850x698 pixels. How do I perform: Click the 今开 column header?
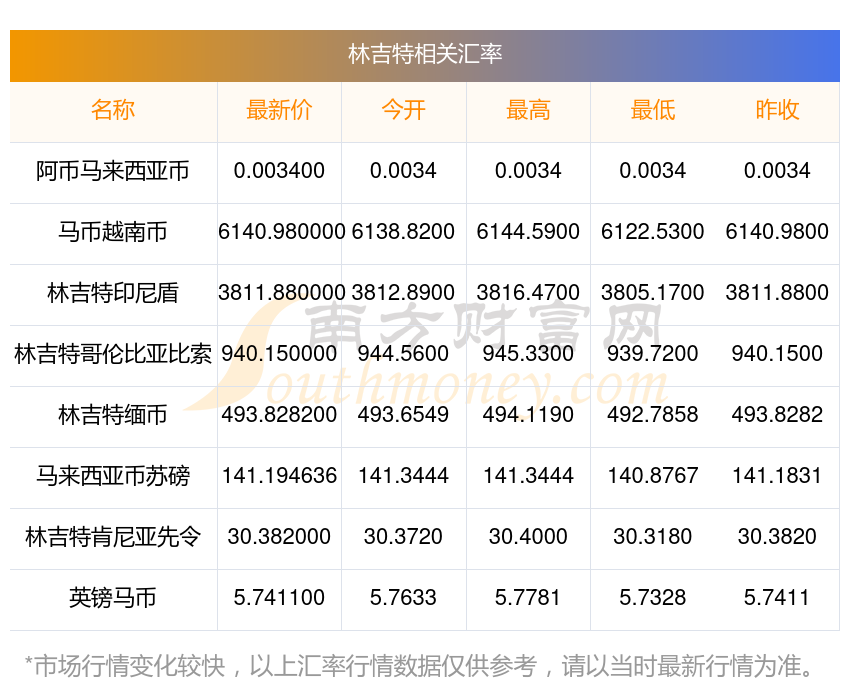click(x=403, y=110)
